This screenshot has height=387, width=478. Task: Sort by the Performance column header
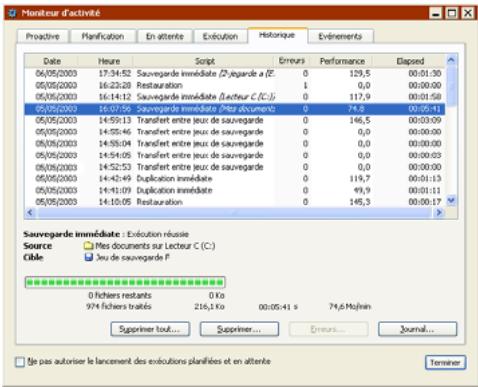(x=342, y=61)
